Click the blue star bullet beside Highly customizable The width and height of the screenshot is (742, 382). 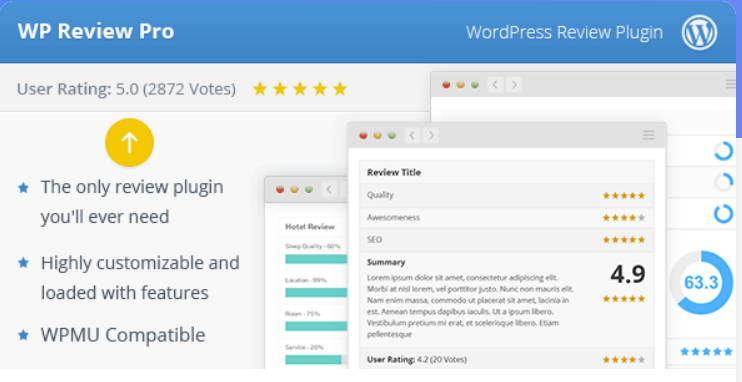click(23, 262)
